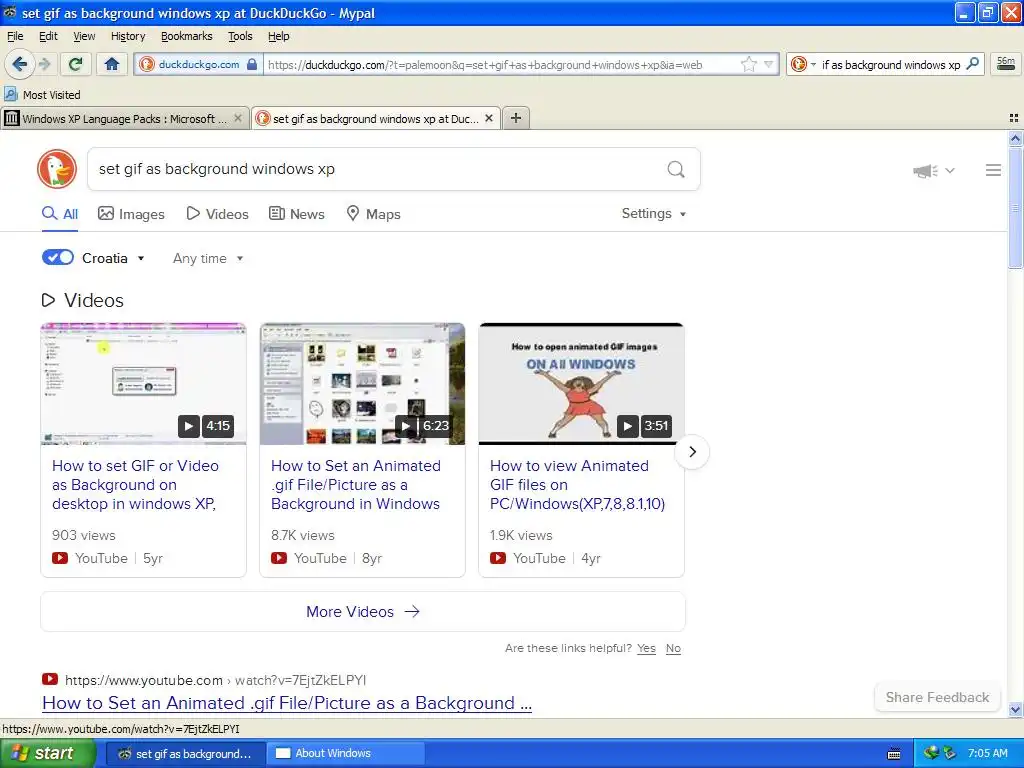This screenshot has width=1024, height=768.
Task: Open the URL history dropdown arrow
Action: [x=769, y=64]
